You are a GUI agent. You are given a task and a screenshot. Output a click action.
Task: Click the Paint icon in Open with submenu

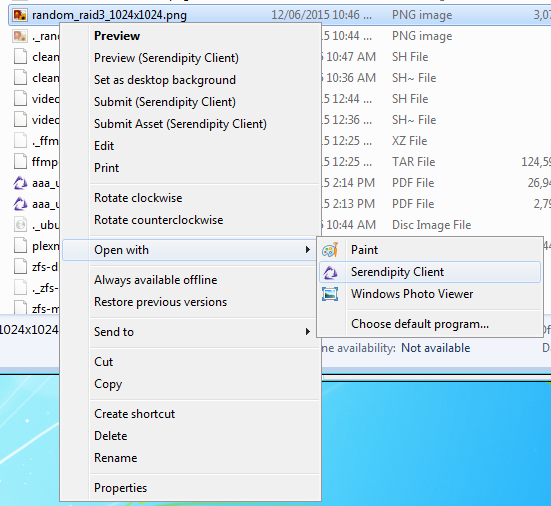pos(330,250)
